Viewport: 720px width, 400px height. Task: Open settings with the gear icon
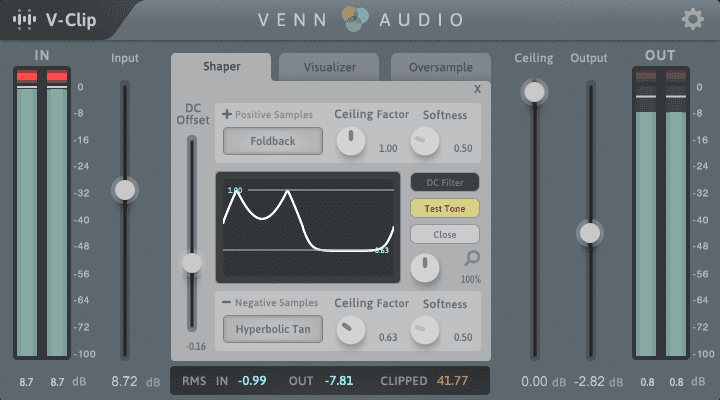pyautogui.click(x=692, y=20)
